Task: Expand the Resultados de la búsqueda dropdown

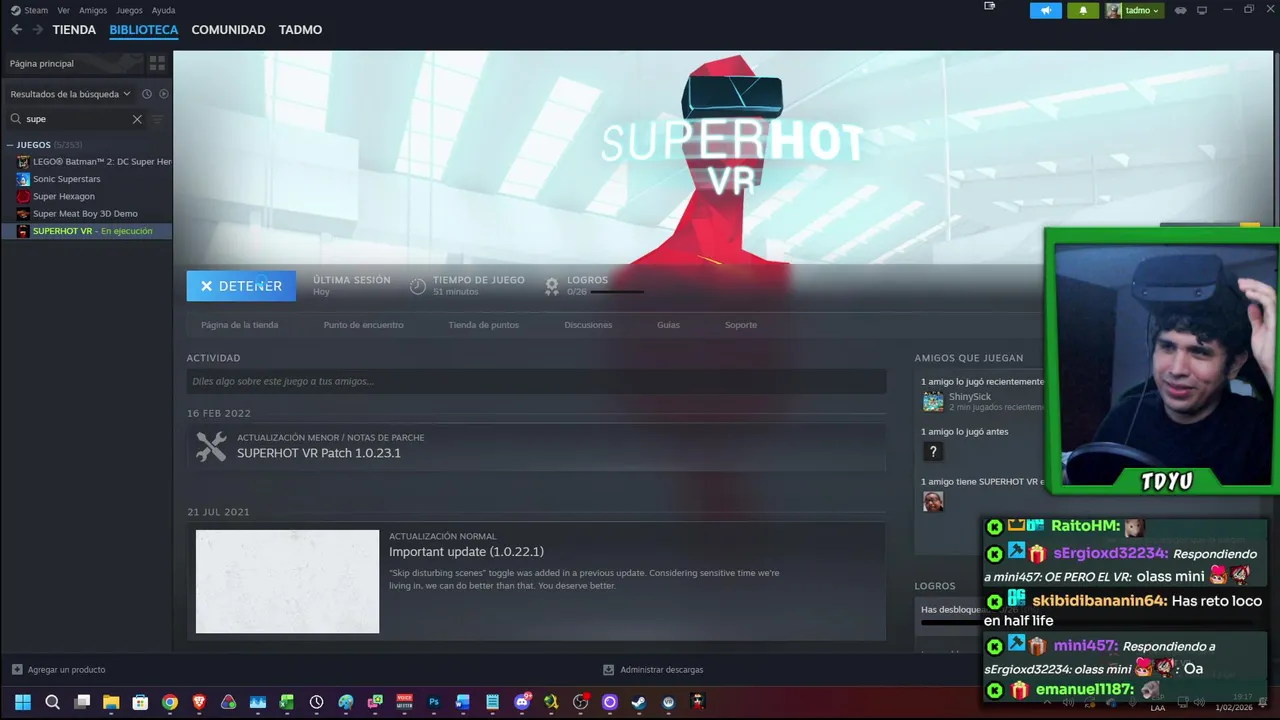Action: (71, 94)
